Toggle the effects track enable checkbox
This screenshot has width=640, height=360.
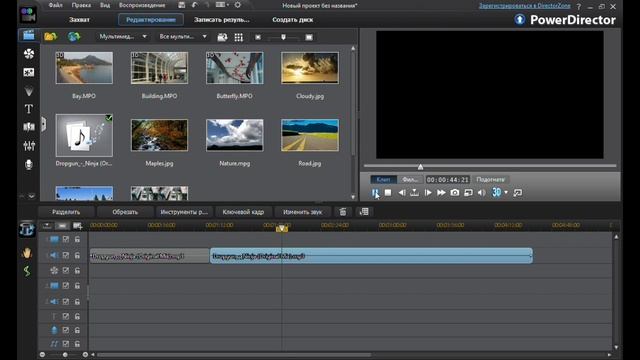pos(66,270)
